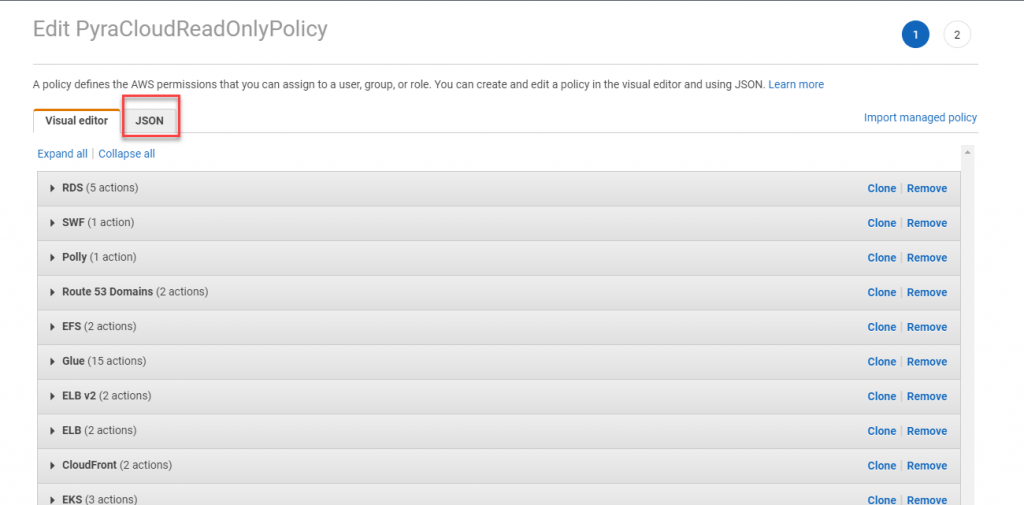Select the Visual editor tab
The height and width of the screenshot is (505, 1024).
pyautogui.click(x=76, y=121)
